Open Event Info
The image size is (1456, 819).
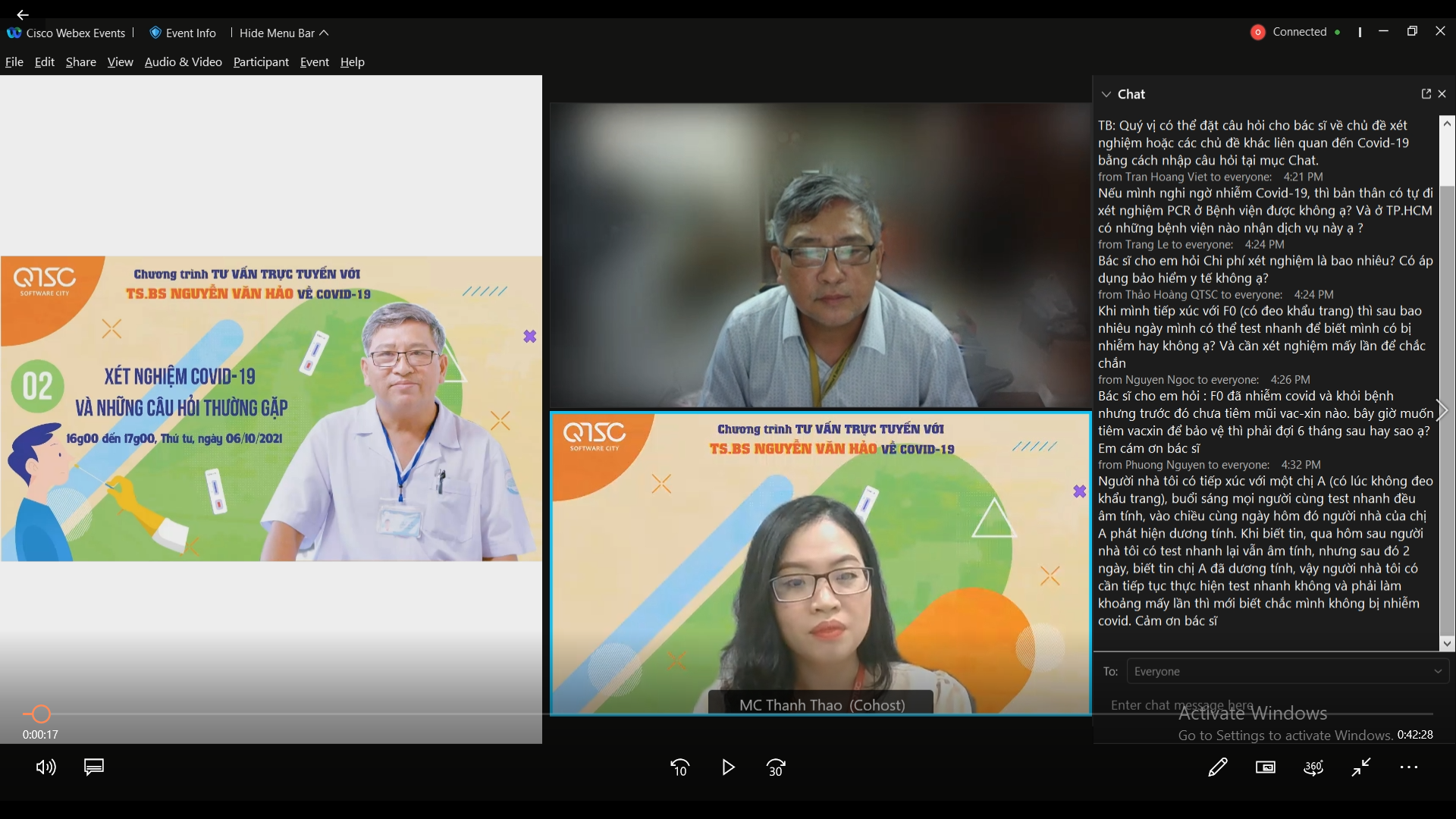tap(183, 33)
